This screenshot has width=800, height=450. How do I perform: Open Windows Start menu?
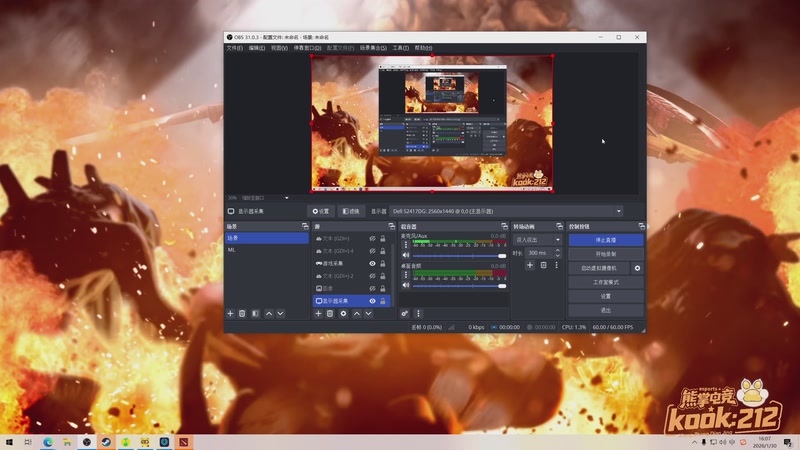[9, 442]
